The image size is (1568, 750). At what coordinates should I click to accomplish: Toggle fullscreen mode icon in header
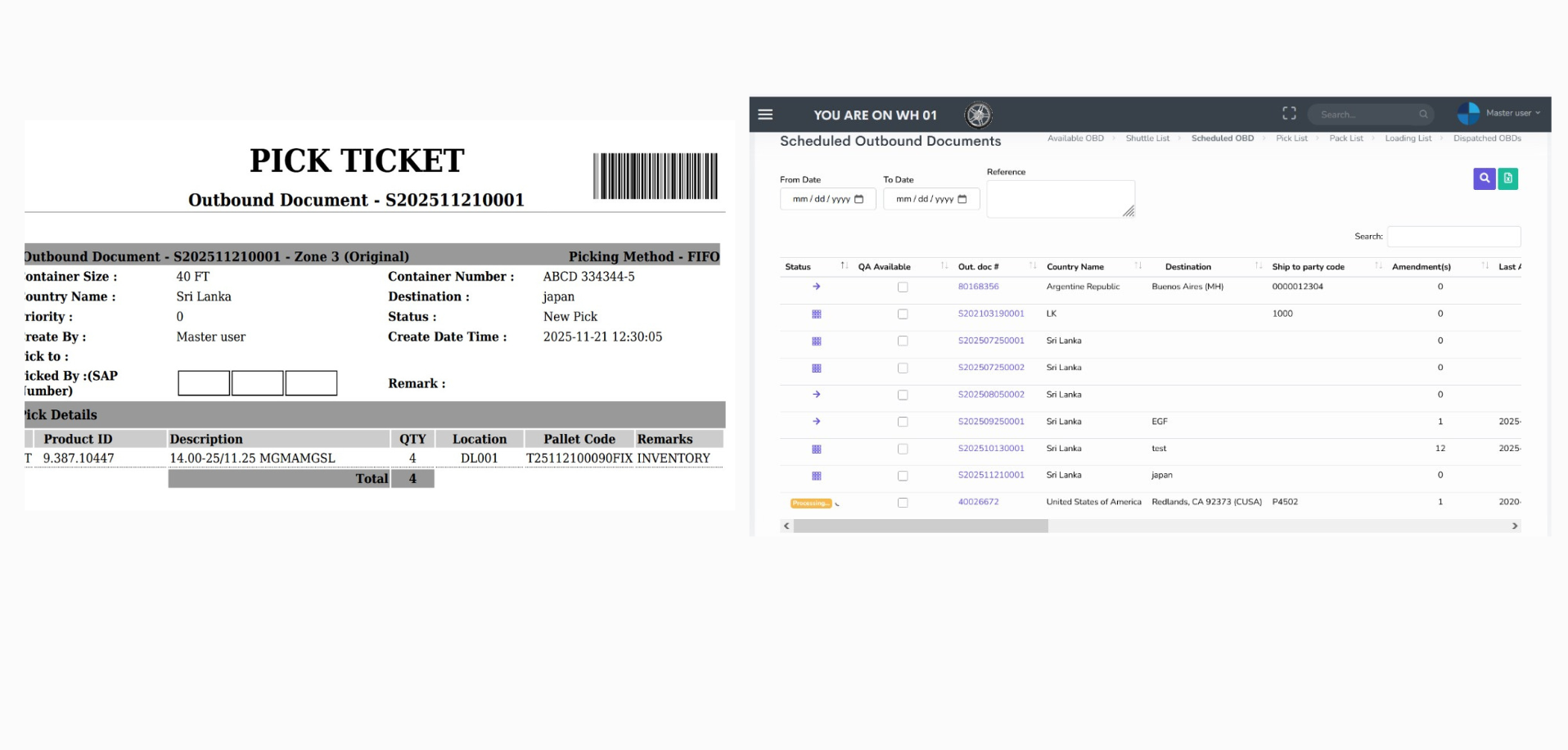(x=1289, y=114)
